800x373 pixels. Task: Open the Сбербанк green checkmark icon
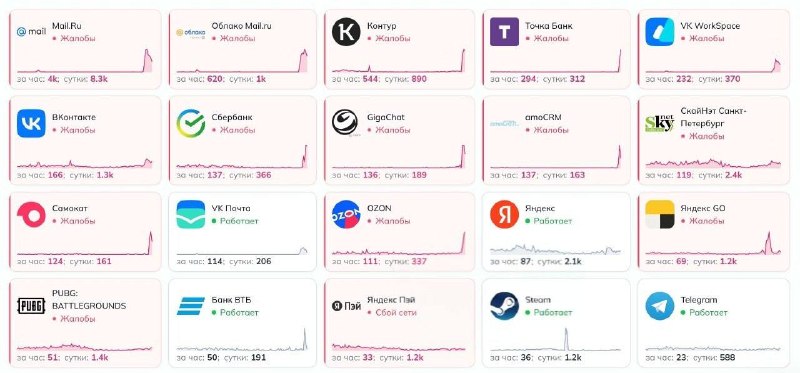pos(191,123)
